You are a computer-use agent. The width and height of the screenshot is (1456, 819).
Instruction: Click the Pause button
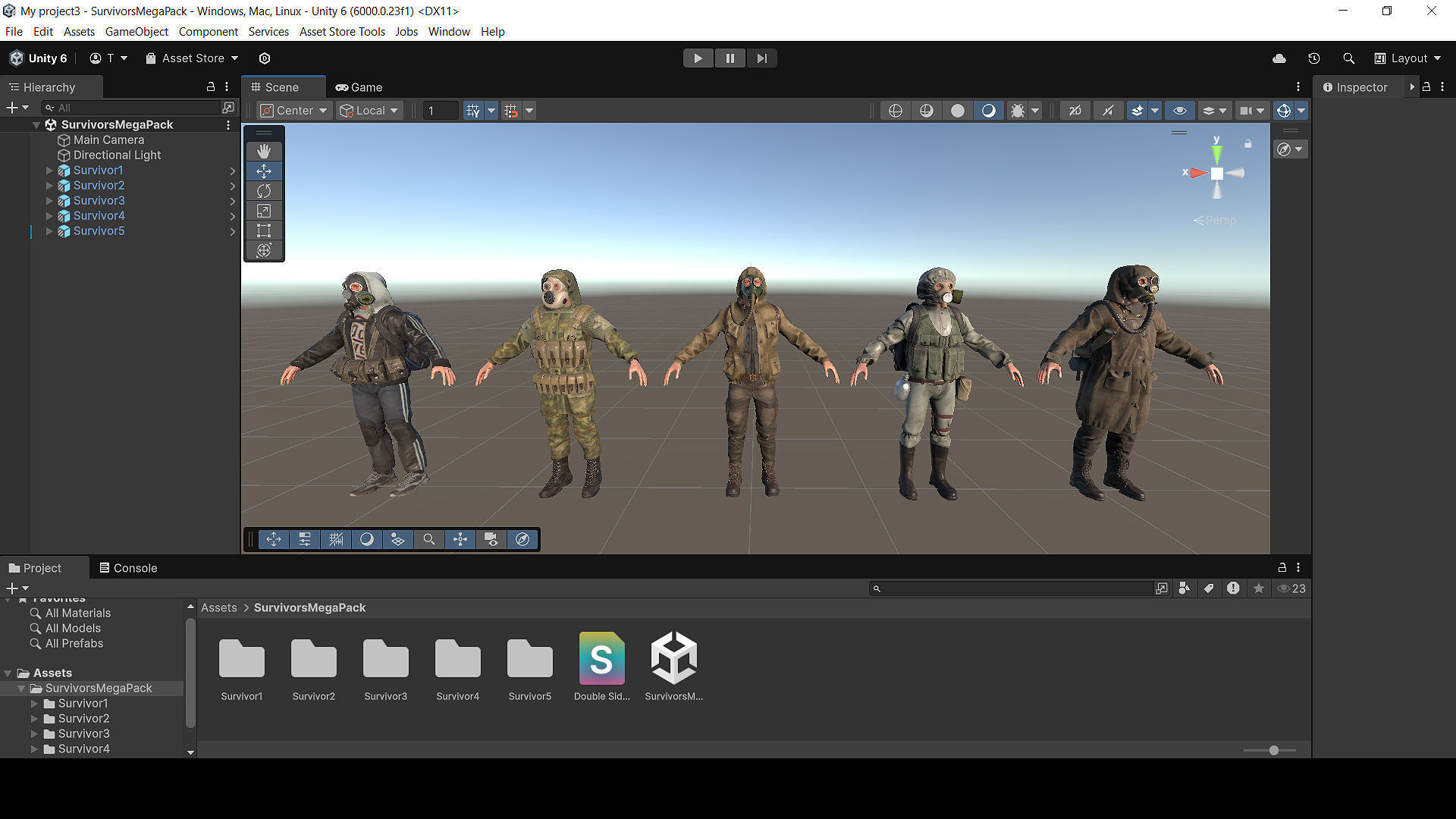[x=730, y=58]
